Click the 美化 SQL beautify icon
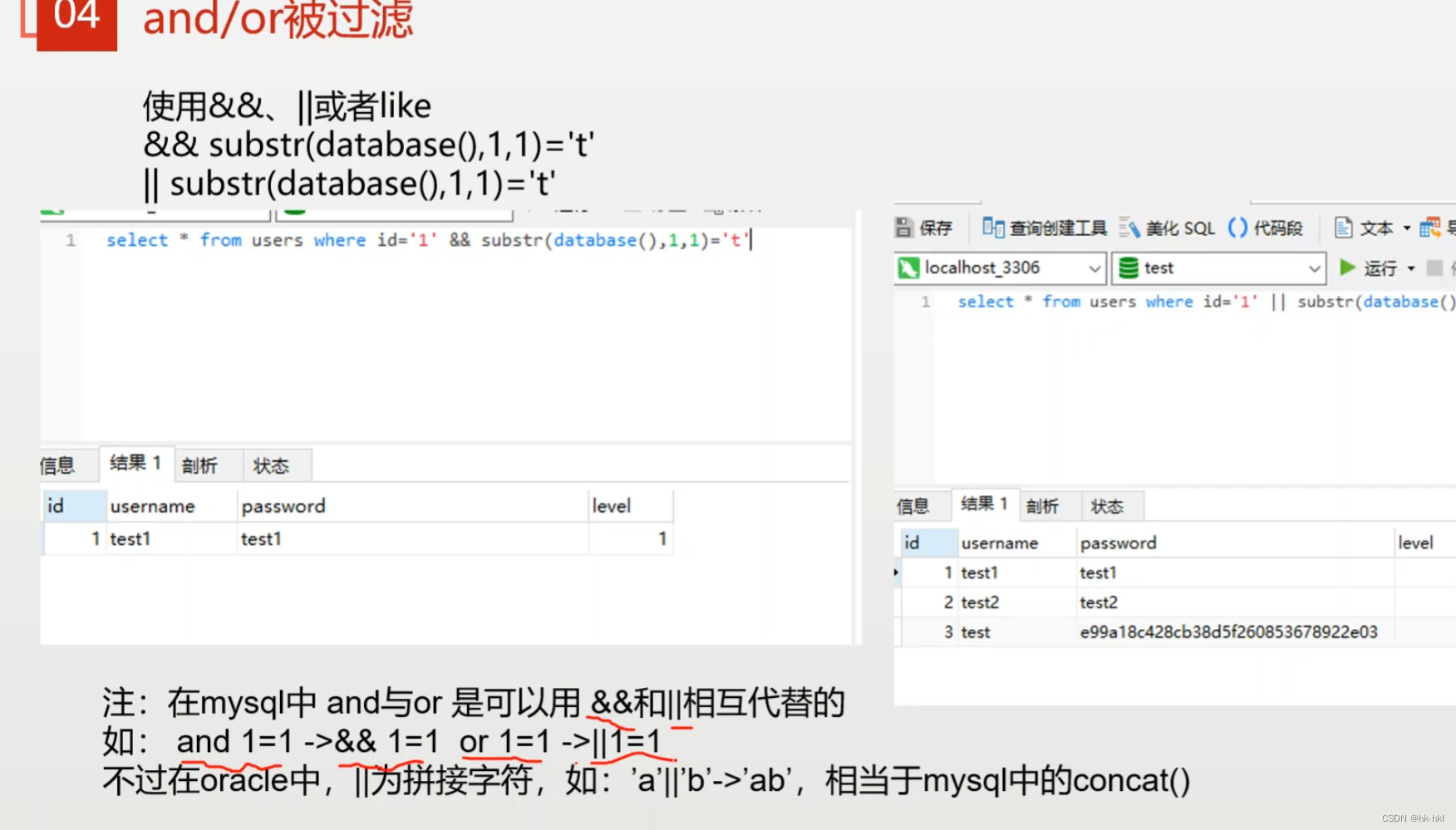This screenshot has width=1456, height=830. pyautogui.click(x=1129, y=228)
